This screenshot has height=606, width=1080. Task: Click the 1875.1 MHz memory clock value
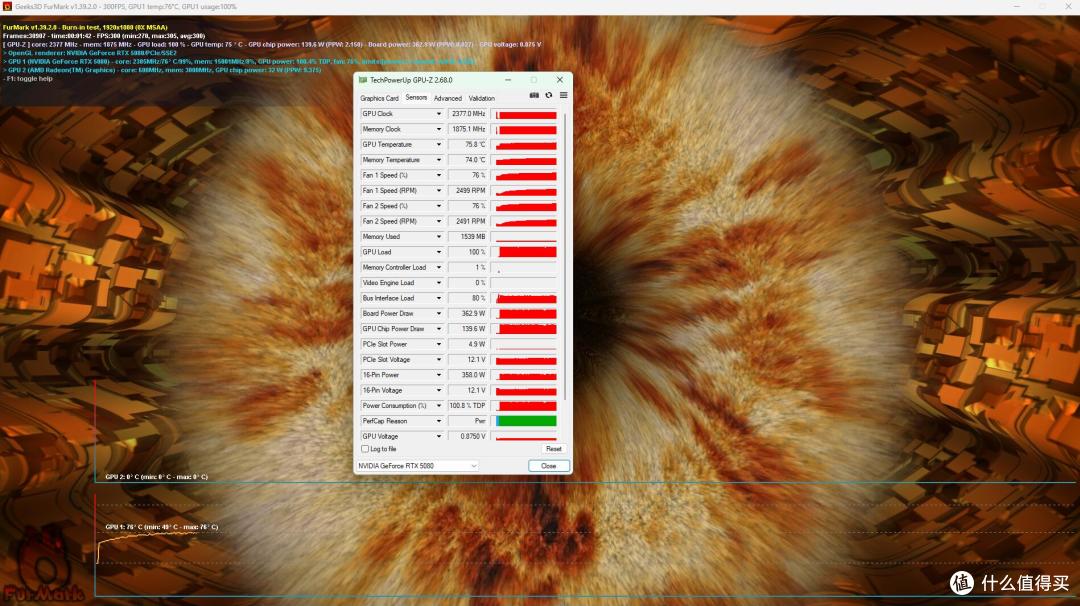(x=468, y=129)
